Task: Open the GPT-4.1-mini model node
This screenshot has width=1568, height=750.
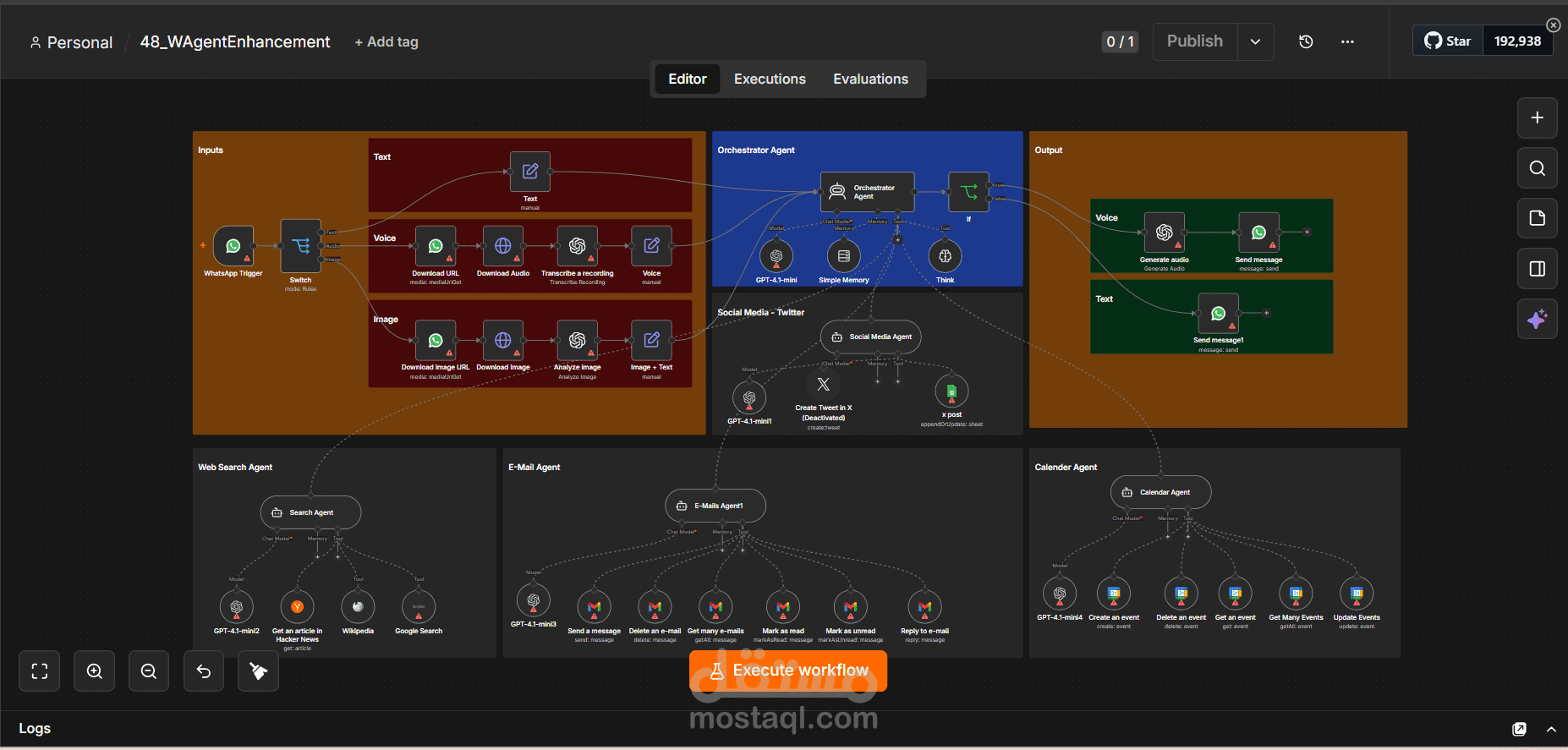Action: [776, 255]
